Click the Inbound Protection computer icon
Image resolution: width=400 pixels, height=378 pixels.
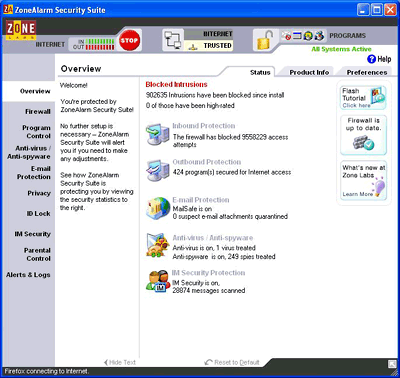pyautogui.click(x=157, y=134)
